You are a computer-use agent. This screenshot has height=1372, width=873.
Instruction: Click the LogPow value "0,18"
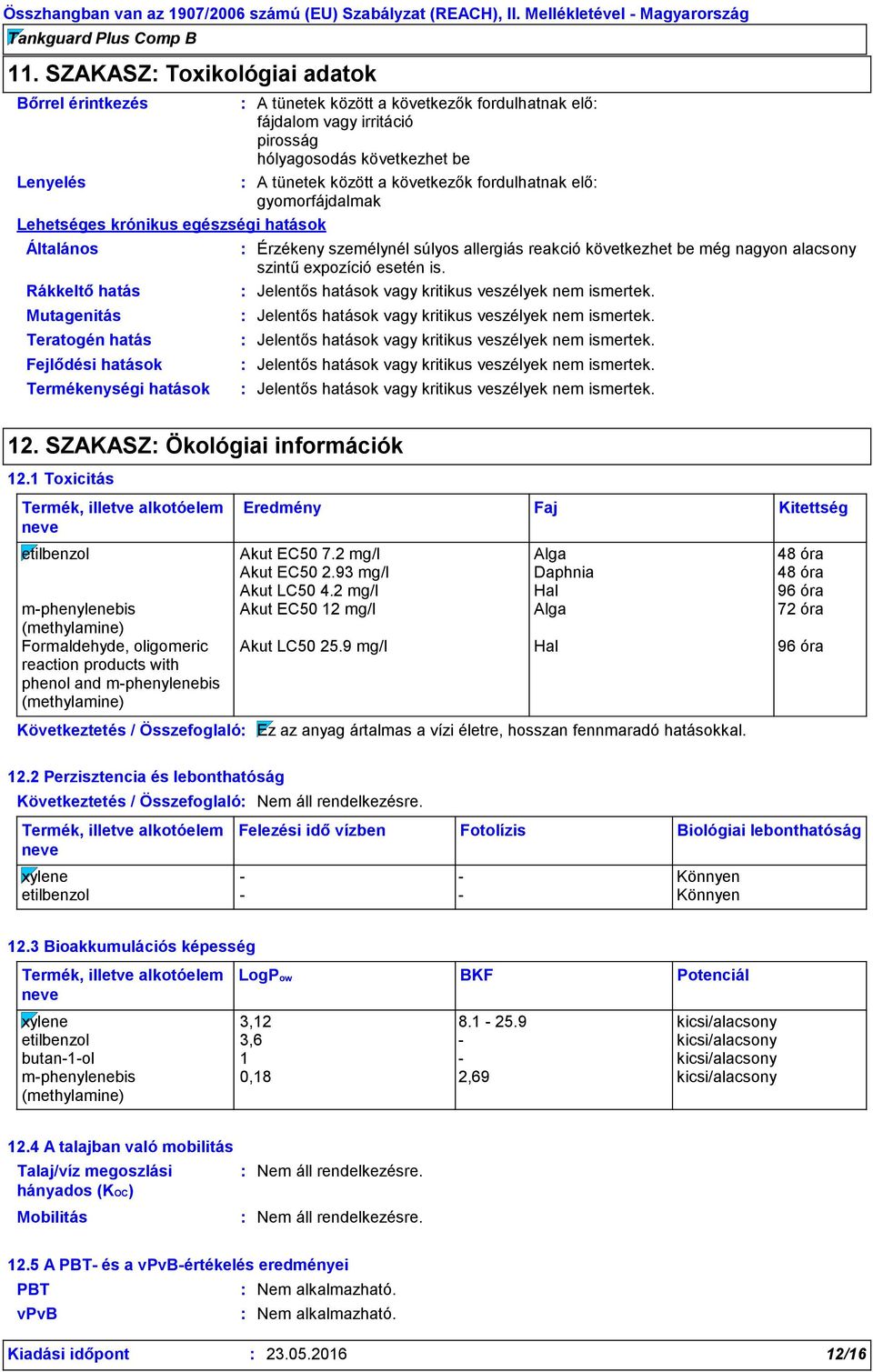pyautogui.click(x=256, y=1077)
